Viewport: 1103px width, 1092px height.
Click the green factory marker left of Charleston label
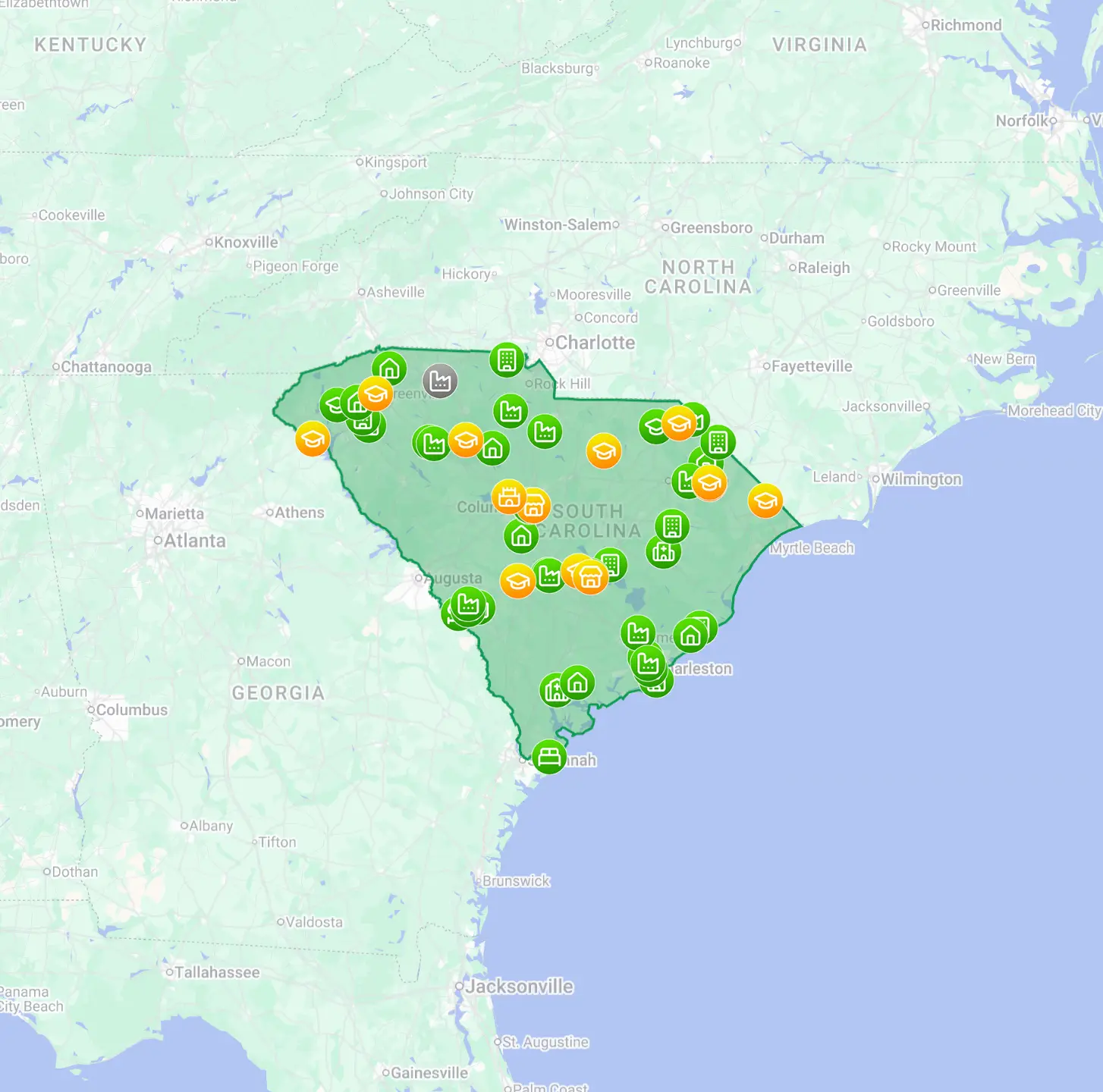pyautogui.click(x=648, y=662)
